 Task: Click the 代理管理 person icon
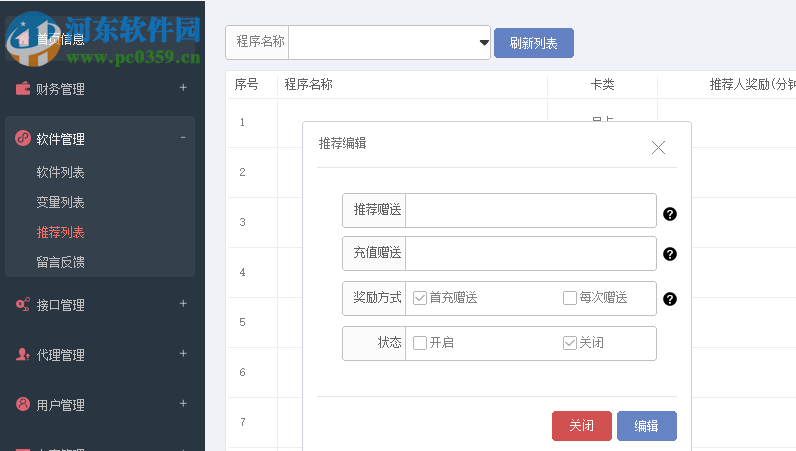pos(23,354)
